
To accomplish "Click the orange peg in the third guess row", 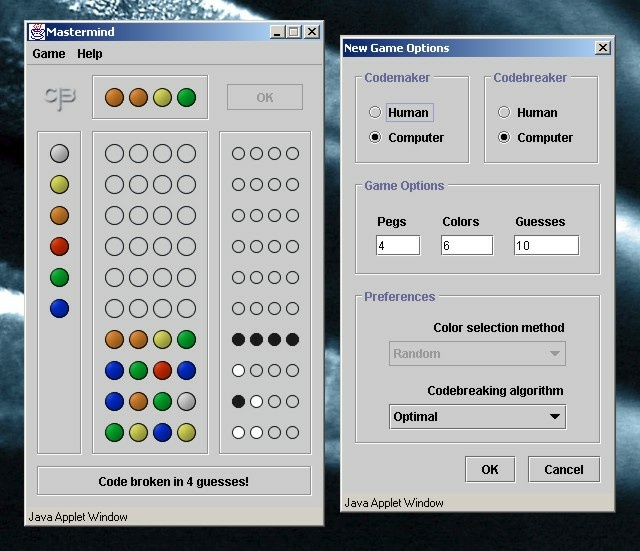I will [138, 402].
